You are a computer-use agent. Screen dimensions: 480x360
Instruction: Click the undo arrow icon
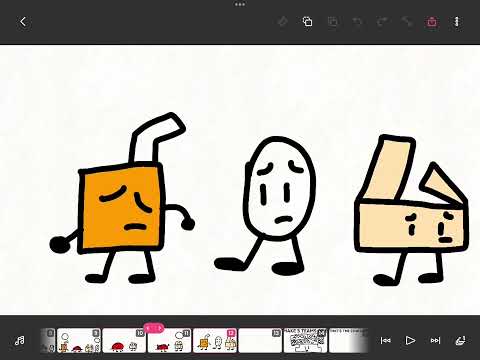[x=357, y=22]
